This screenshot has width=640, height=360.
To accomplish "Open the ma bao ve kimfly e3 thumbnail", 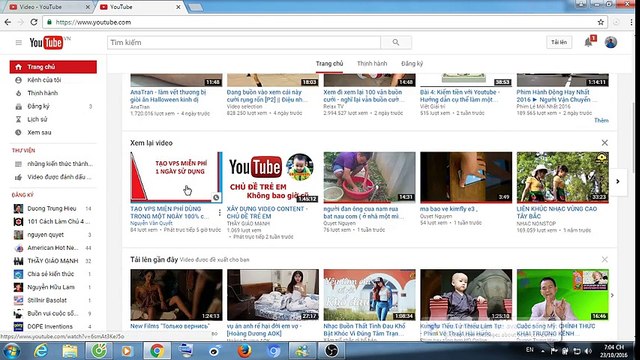I will [x=466, y=177].
